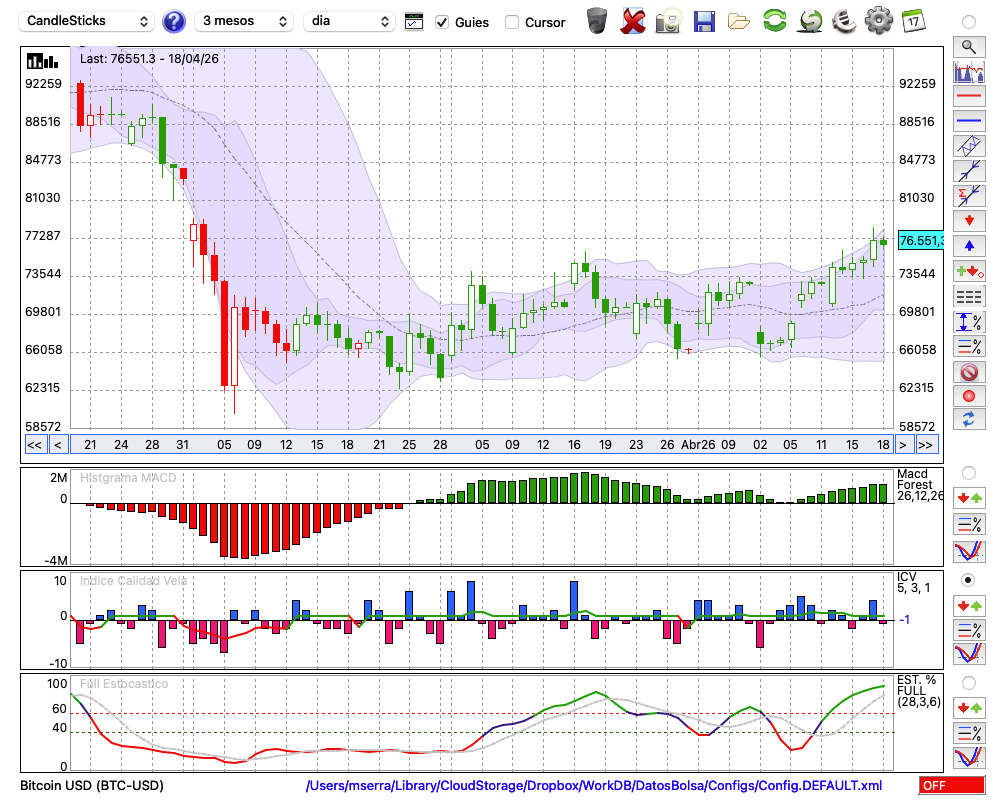Select the red horizontal line tool
Screen dimensions: 1000x800
click(x=969, y=96)
